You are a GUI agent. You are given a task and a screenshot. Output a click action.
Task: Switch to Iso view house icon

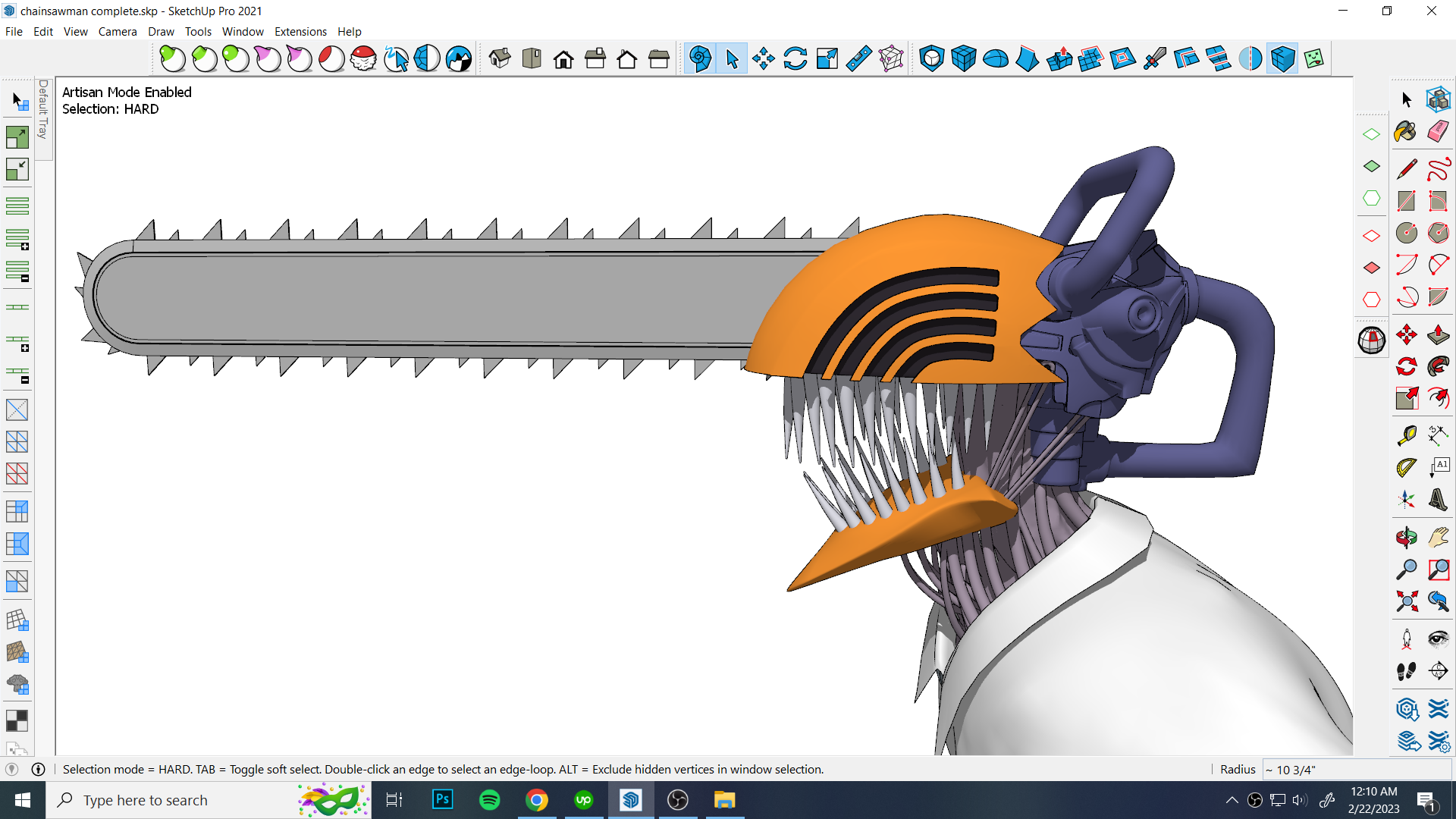point(500,58)
